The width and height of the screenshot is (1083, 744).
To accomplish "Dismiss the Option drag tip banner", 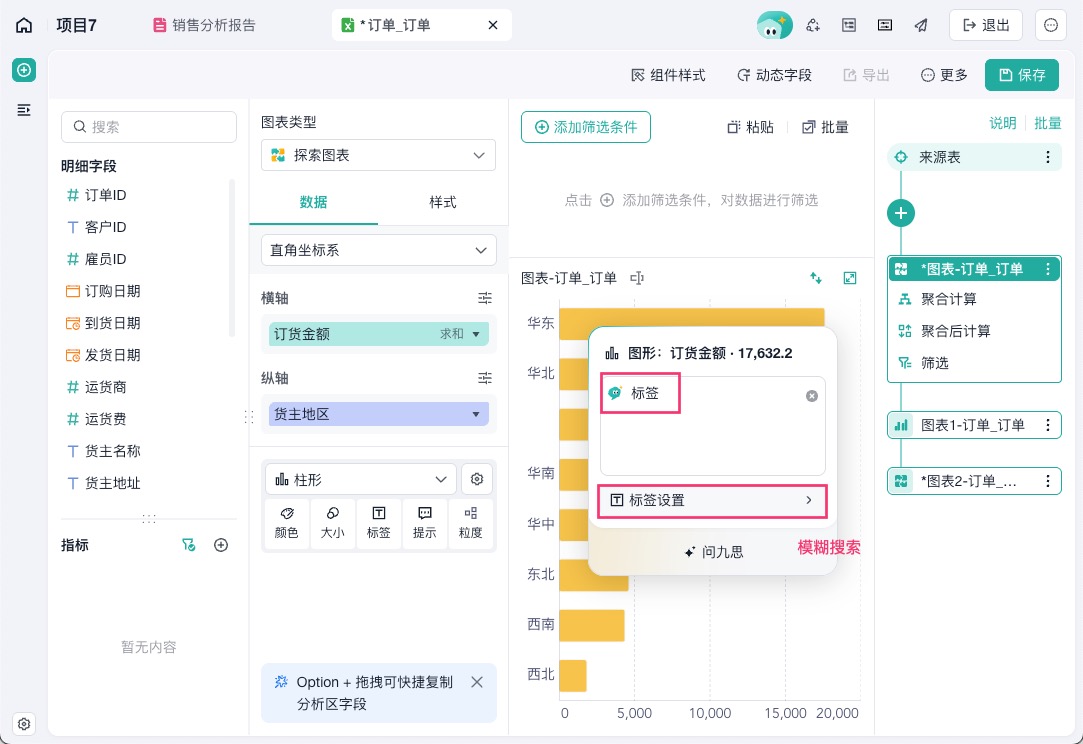I will pos(477,682).
